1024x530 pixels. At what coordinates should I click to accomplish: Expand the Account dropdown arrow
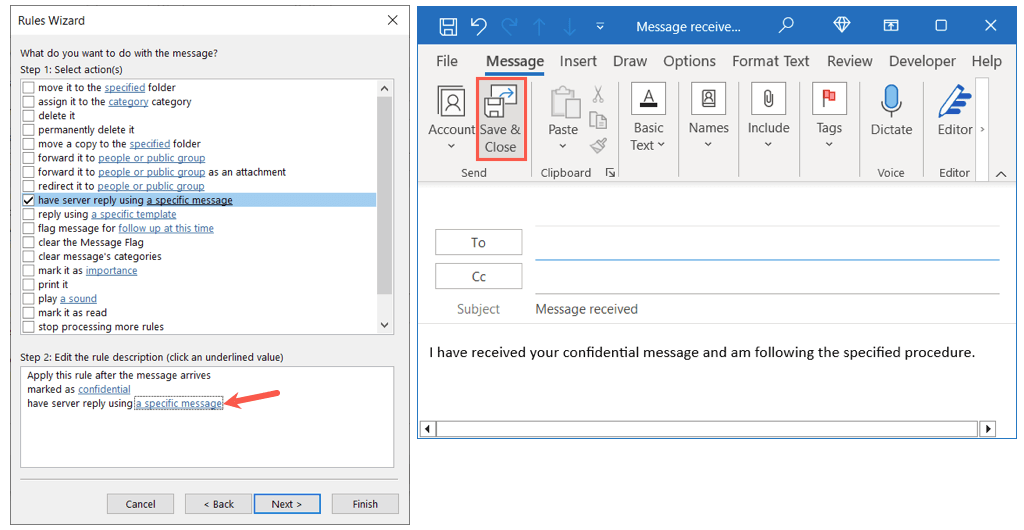tap(451, 146)
